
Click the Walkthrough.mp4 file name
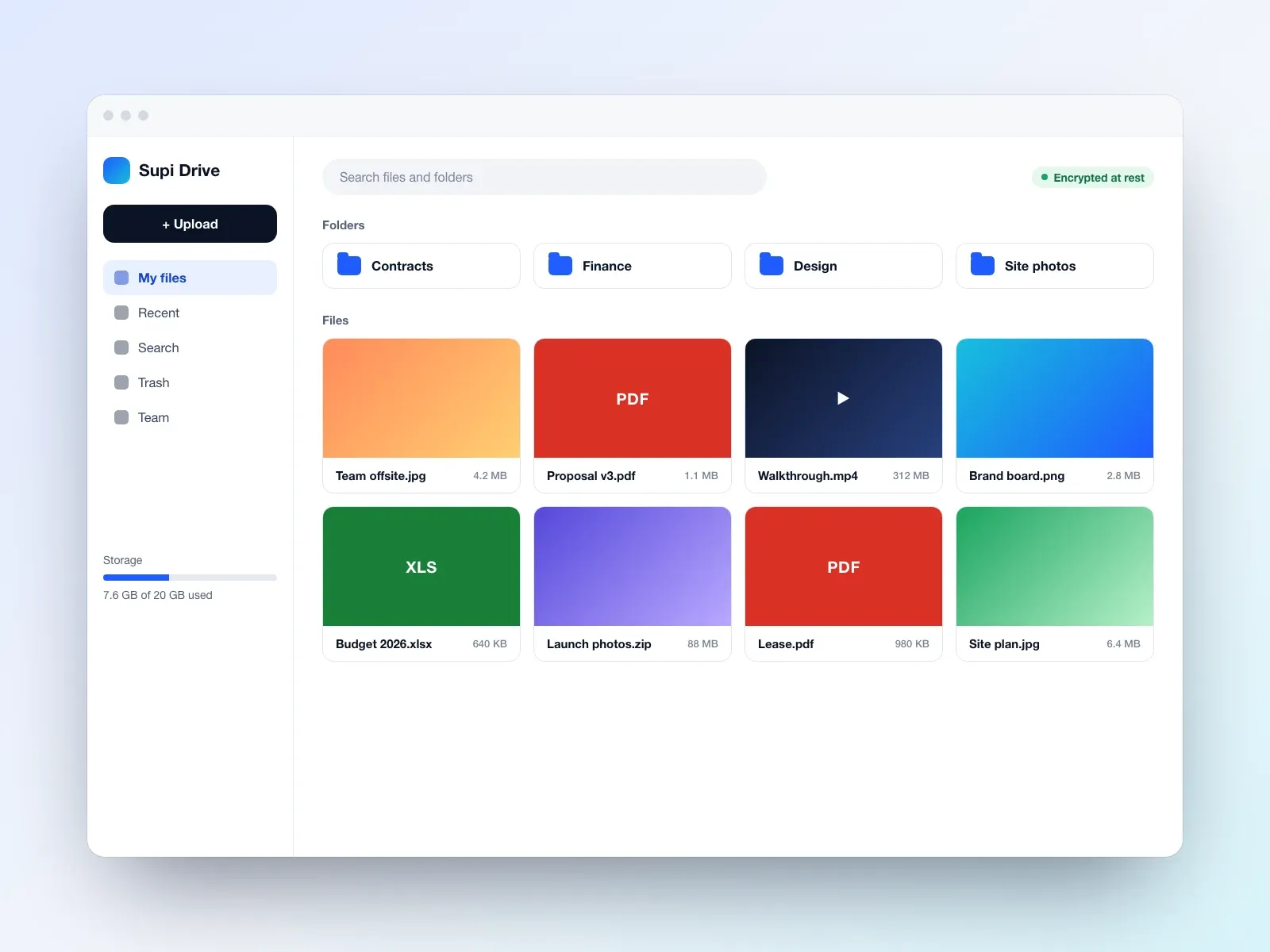(807, 476)
